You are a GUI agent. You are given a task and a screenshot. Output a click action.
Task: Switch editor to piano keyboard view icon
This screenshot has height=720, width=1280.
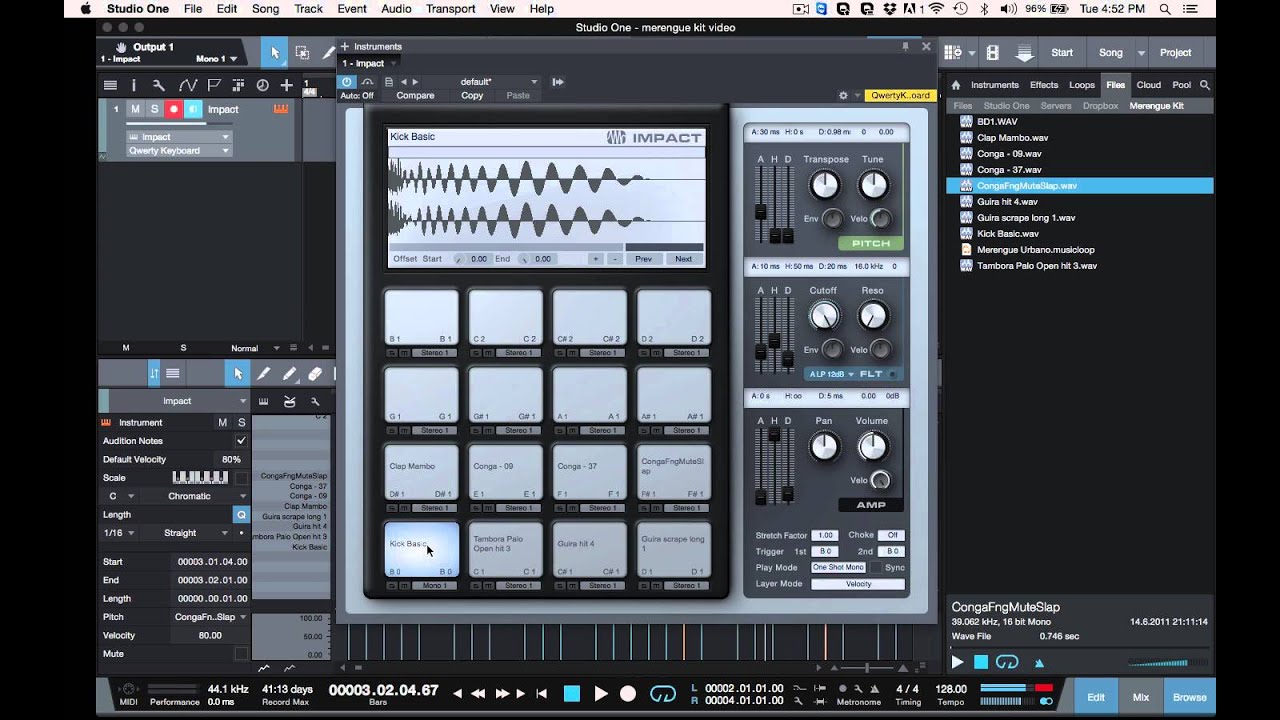[264, 401]
